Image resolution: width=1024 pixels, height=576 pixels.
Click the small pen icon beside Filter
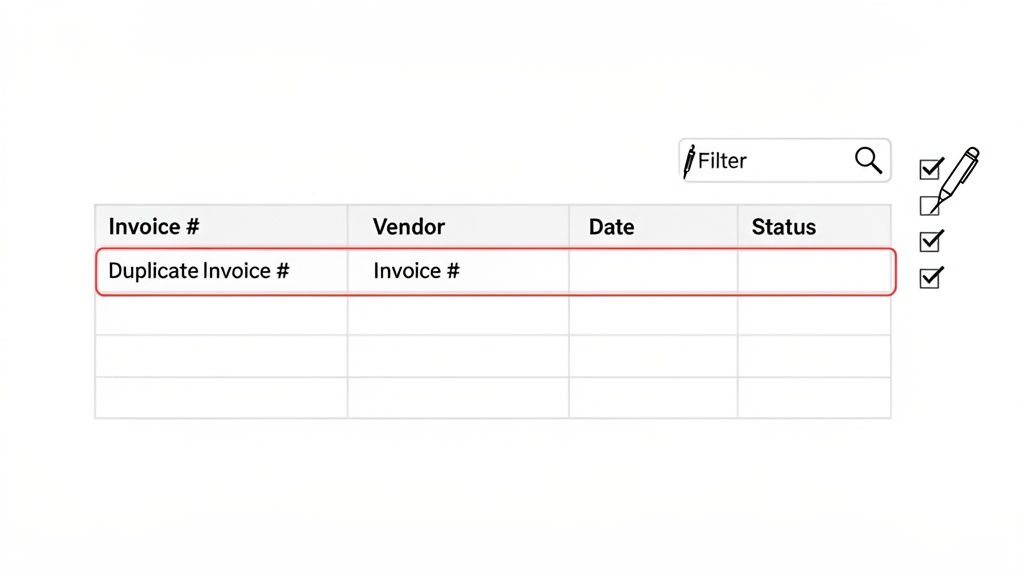[x=689, y=161]
